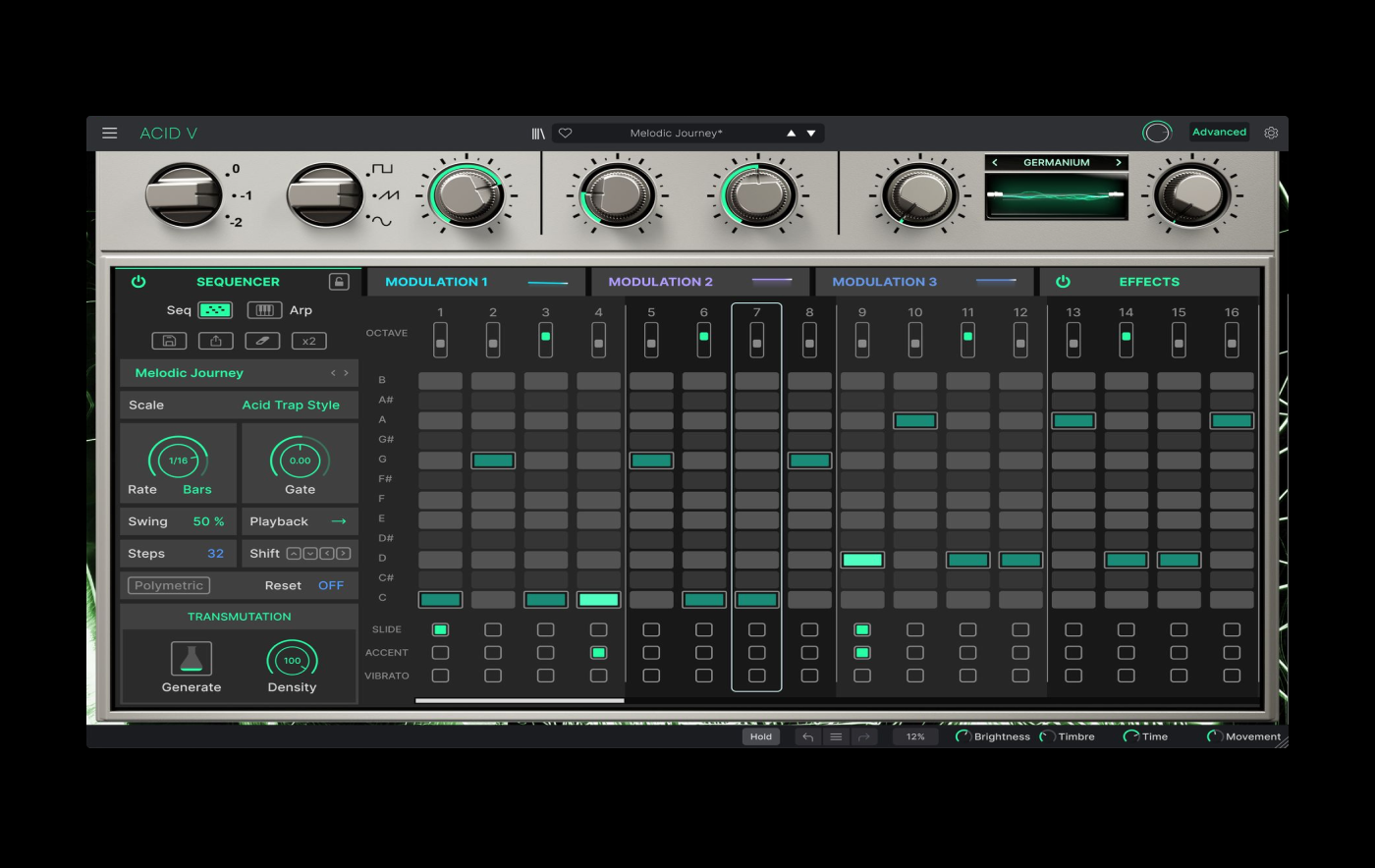Click the Swing 50 % value
Viewport: 1375px width, 868px height.
click(x=208, y=521)
